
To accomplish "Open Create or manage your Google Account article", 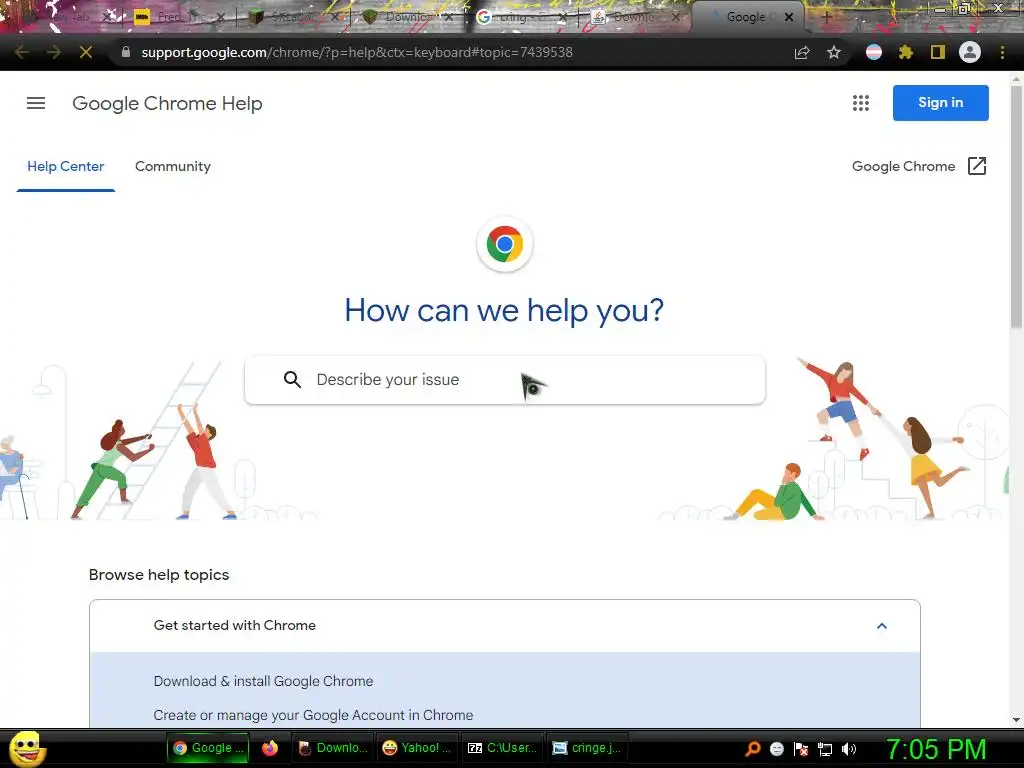I will (x=313, y=715).
